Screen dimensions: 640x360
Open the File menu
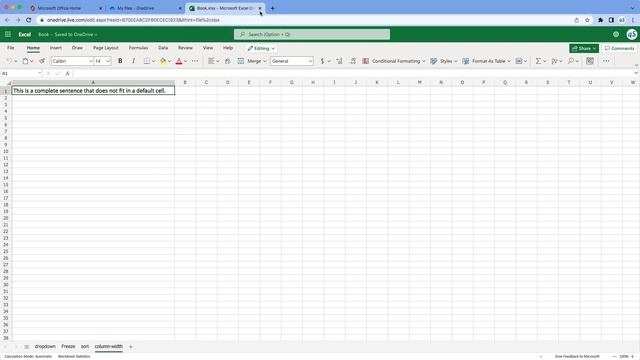click(11, 48)
